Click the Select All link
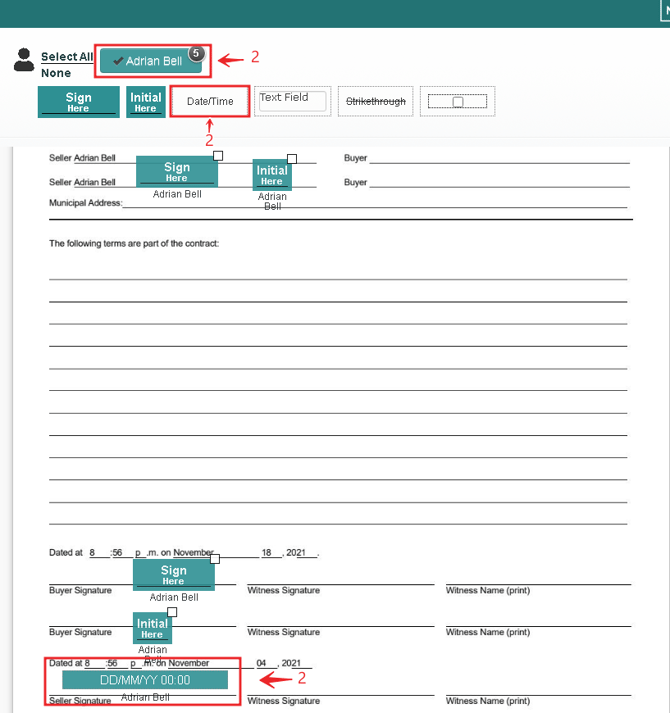670x713 pixels. point(67,57)
